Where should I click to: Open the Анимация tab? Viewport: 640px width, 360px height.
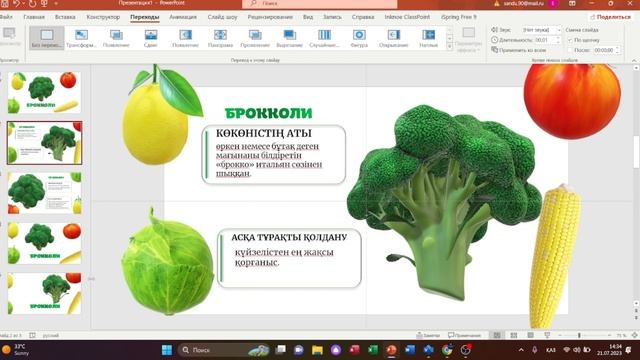183,17
